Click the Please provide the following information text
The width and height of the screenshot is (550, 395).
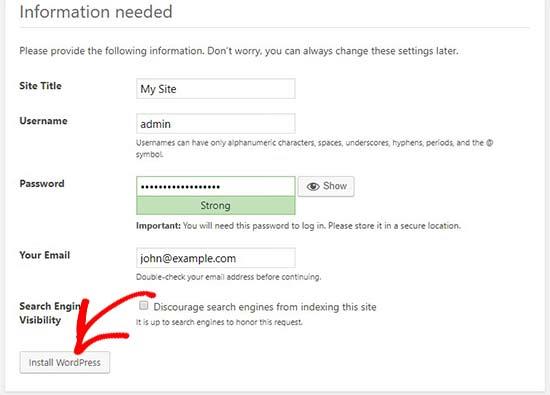pyautogui.click(x=239, y=51)
